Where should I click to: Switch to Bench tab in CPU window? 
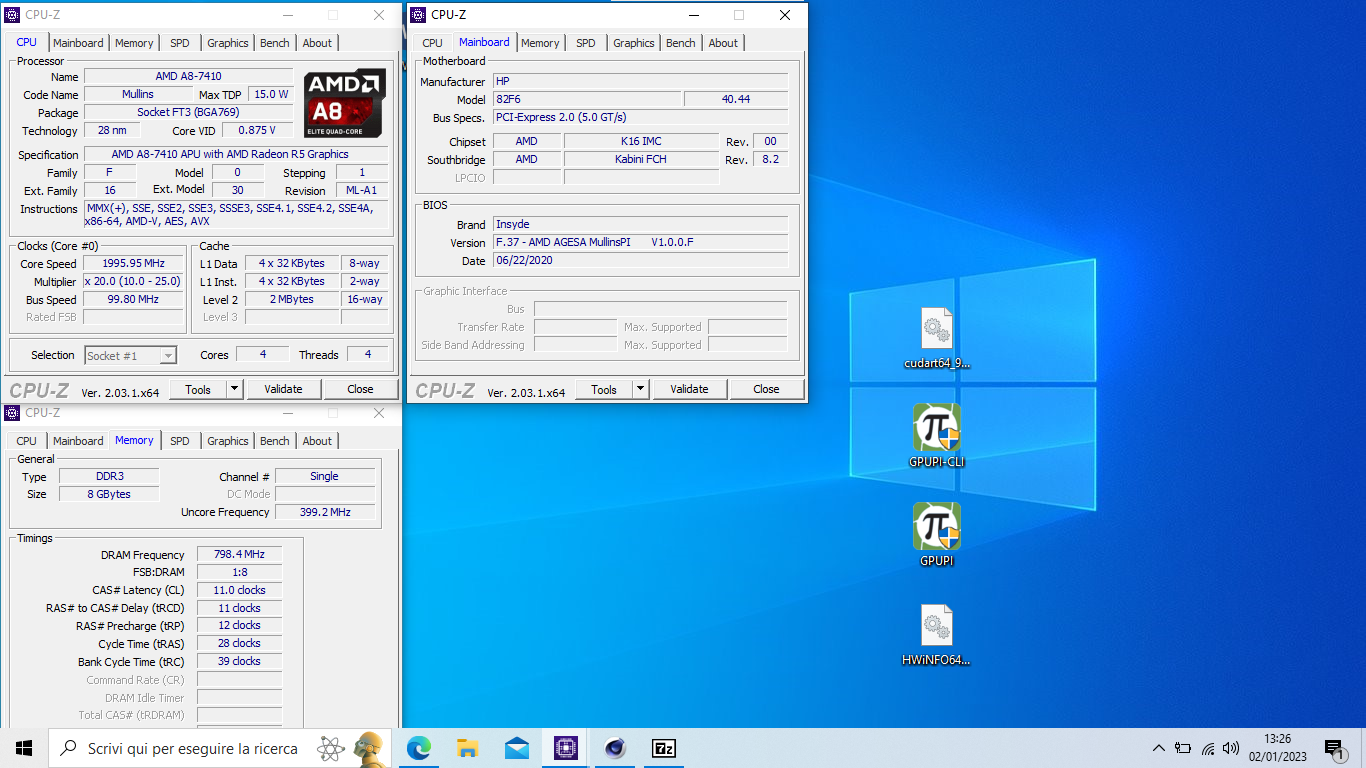click(275, 43)
